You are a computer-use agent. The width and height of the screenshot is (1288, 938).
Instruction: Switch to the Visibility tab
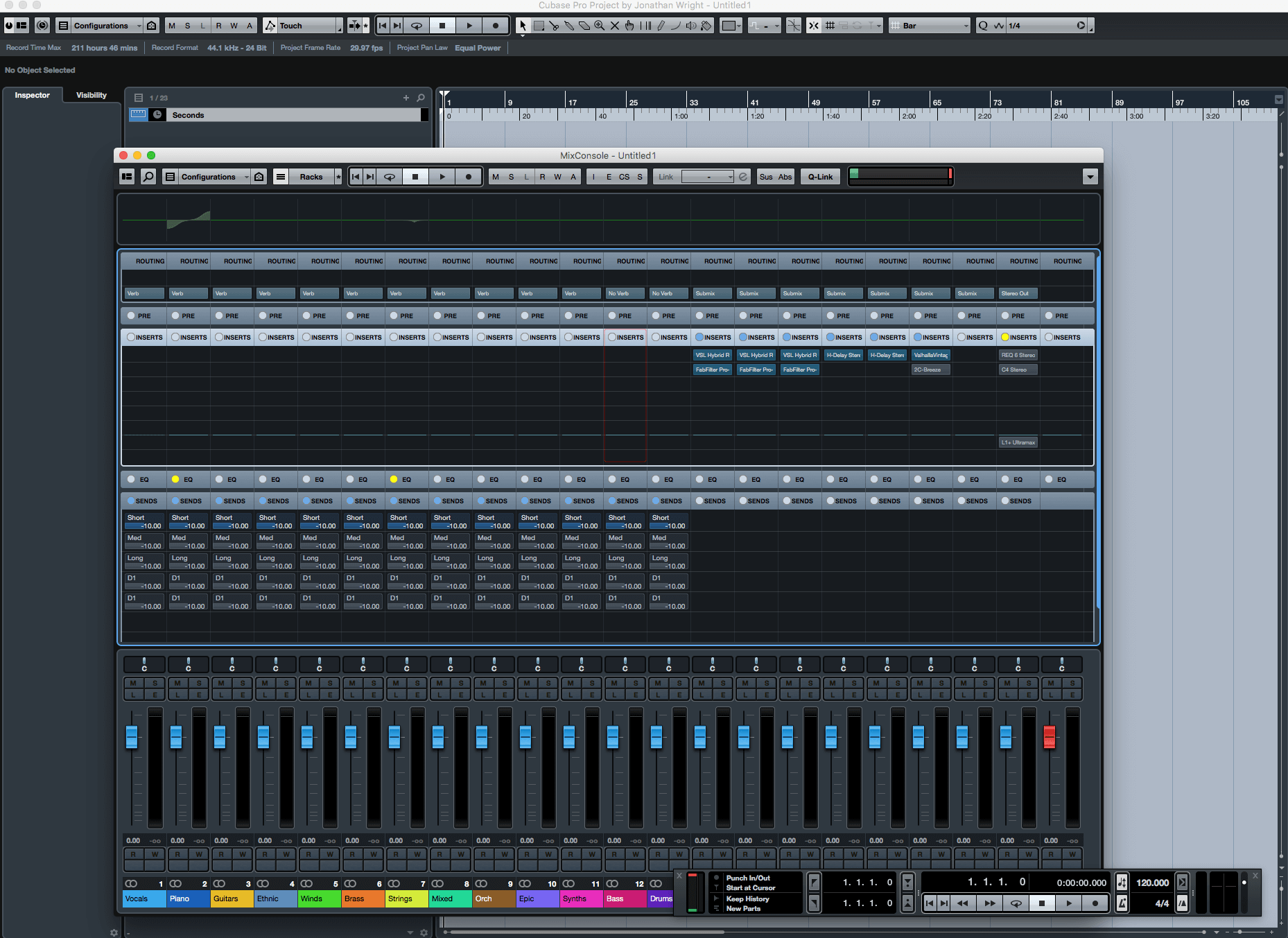coord(92,95)
